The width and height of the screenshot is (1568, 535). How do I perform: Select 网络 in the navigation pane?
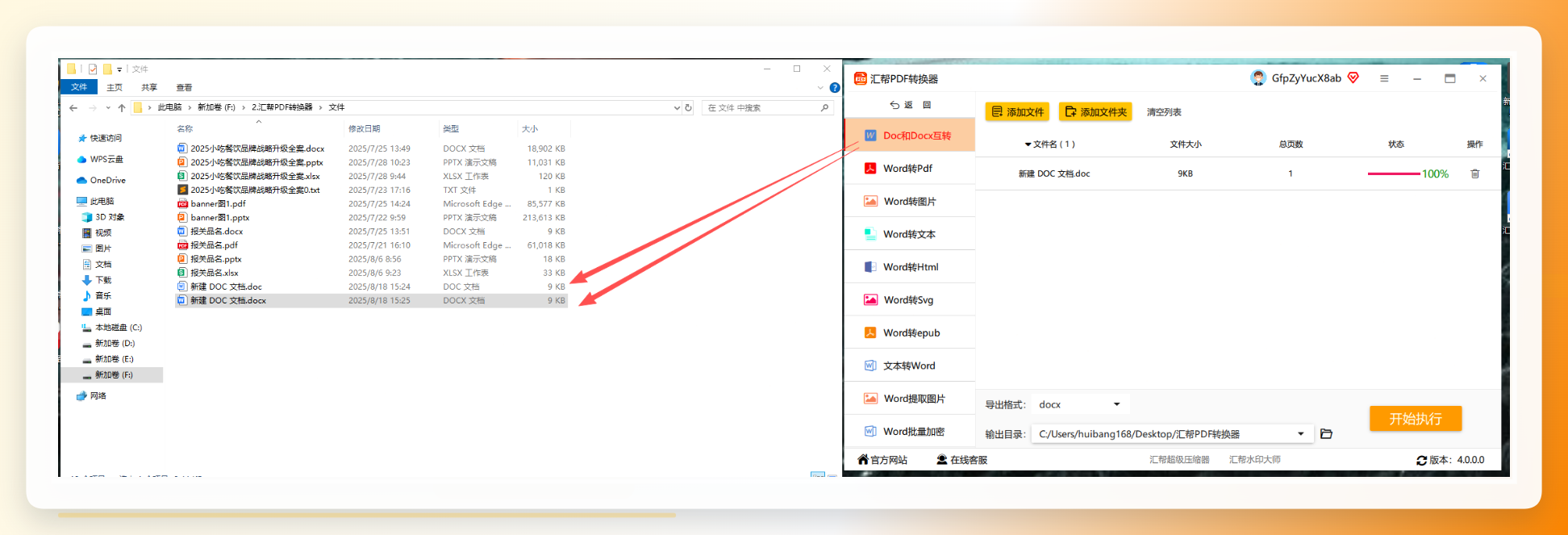coord(91,395)
